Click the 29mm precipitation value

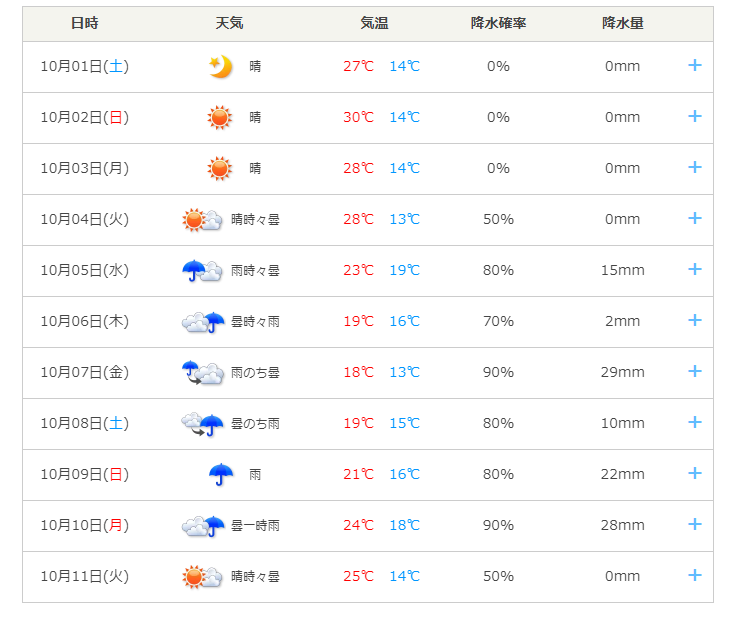(622, 372)
